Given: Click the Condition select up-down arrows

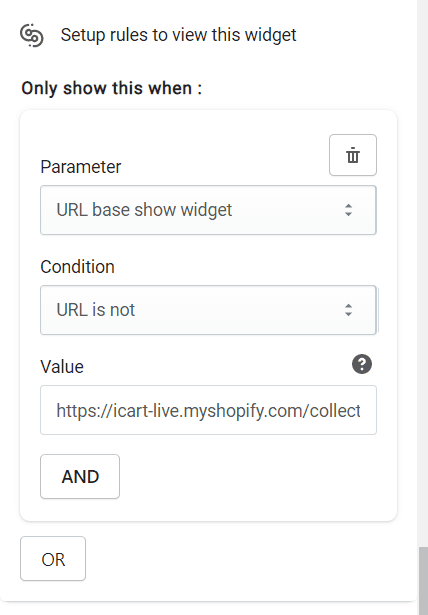Looking at the screenshot, I should (x=348, y=310).
